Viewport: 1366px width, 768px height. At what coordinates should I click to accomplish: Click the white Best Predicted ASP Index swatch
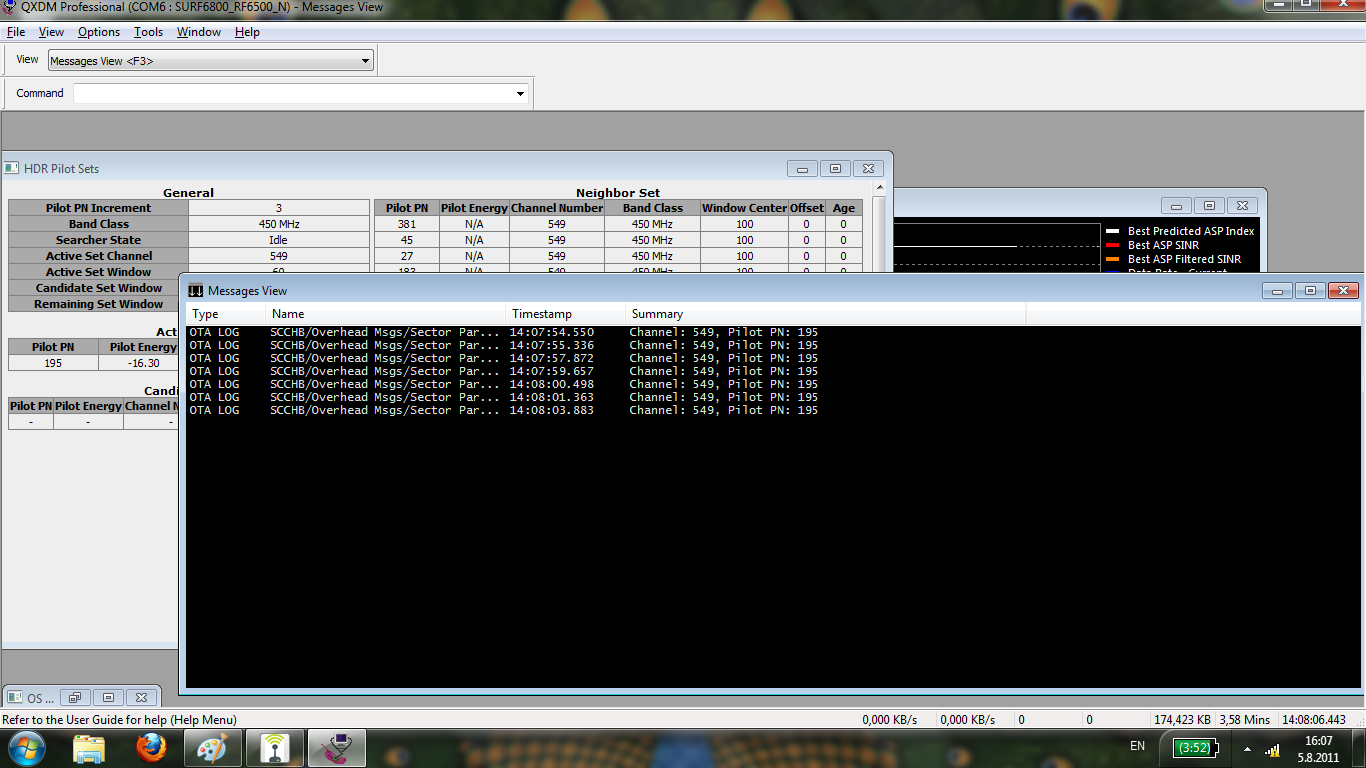1112,231
